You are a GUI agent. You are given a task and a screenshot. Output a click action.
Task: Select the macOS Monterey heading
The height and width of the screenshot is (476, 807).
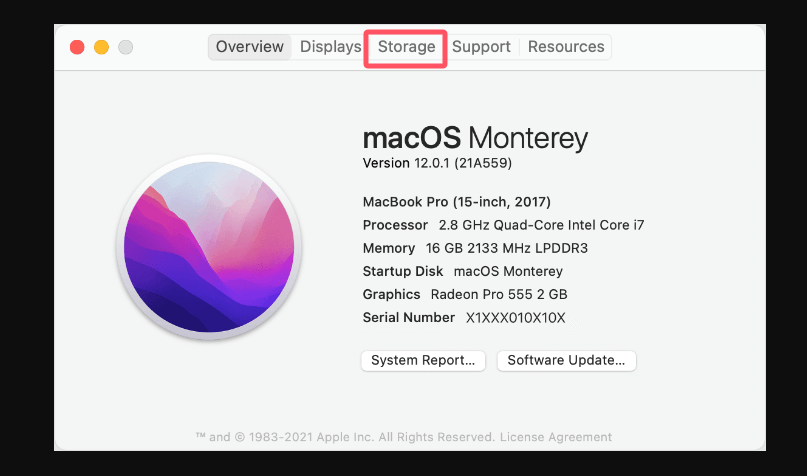pos(475,138)
